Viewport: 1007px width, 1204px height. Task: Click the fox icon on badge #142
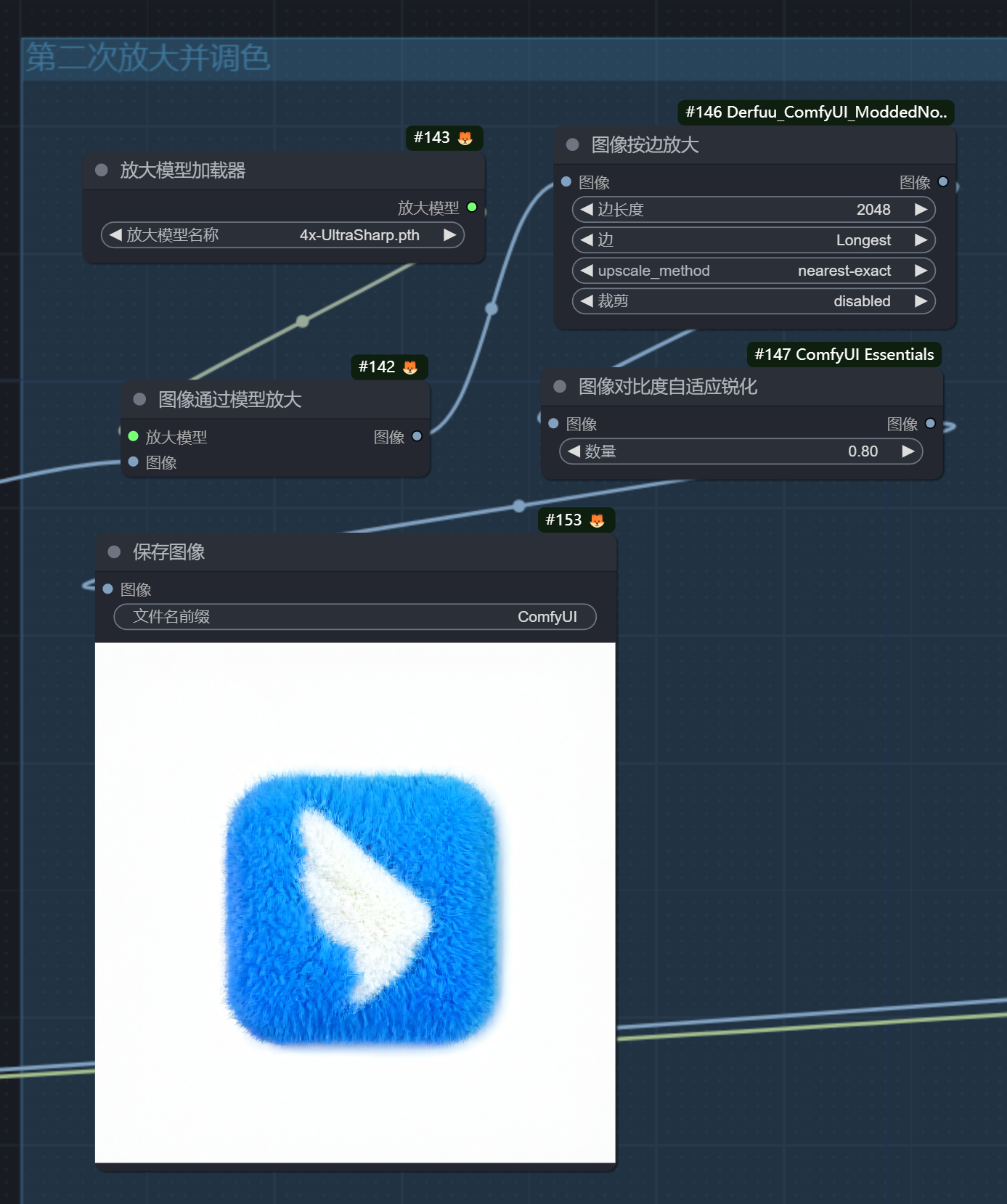[410, 367]
